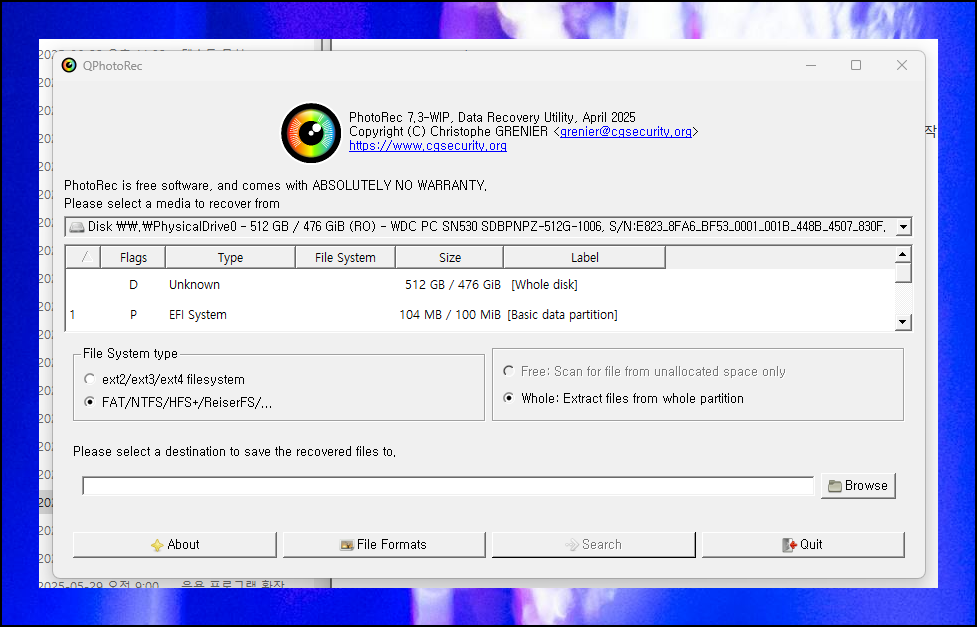Click the "P" flag of partition 1
977x627 pixels.
133,315
